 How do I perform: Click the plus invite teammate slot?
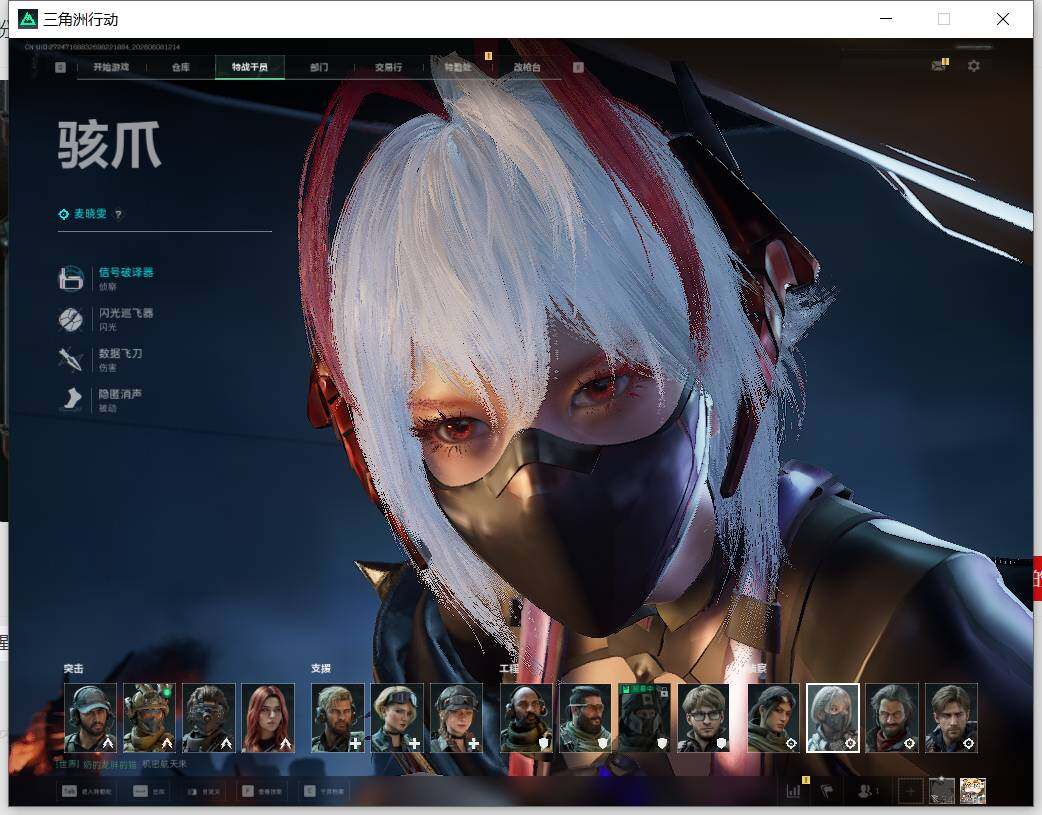[x=910, y=791]
